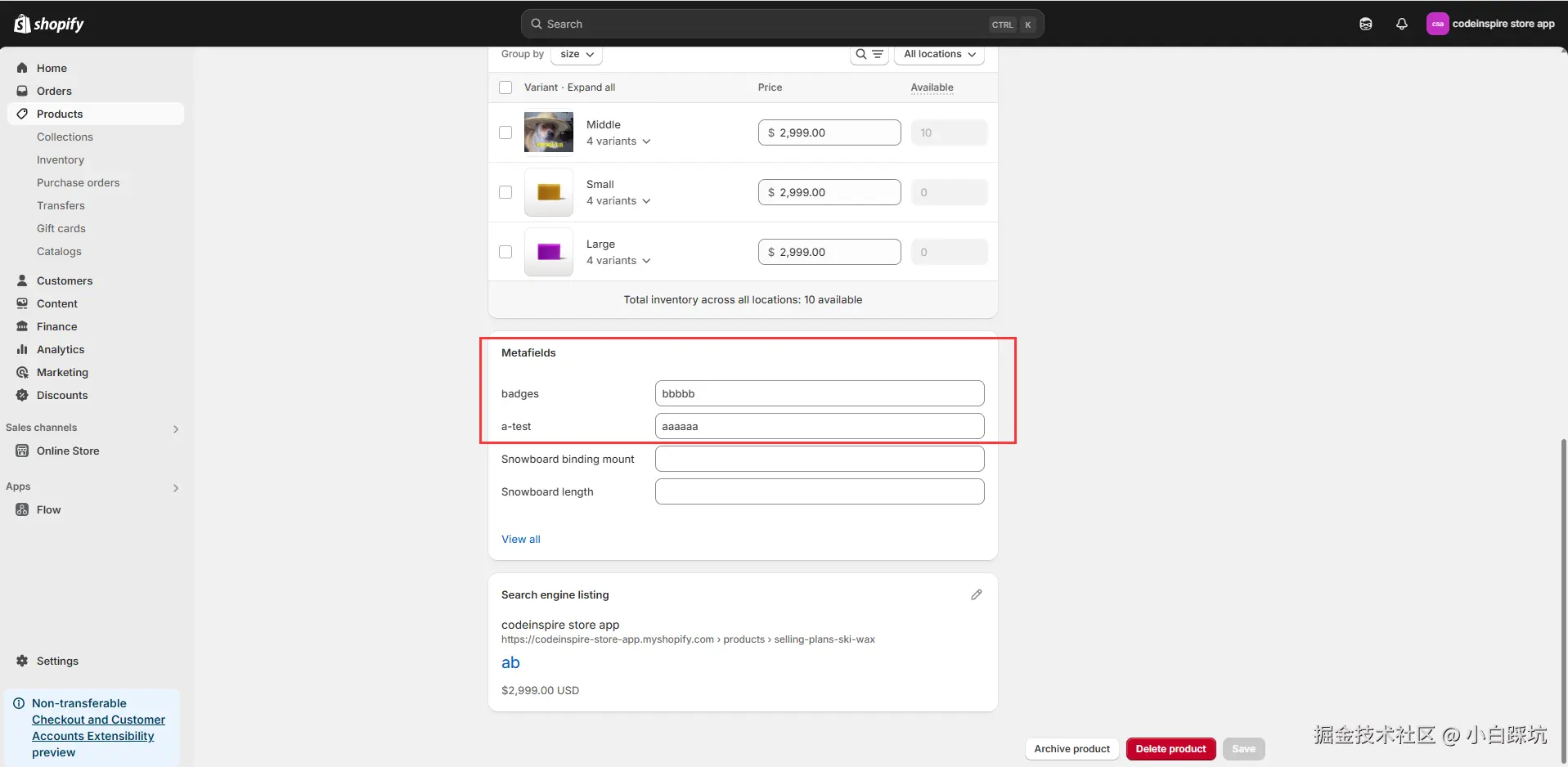Screen dimensions: 1568x767
Task: Click Expand all in the variant header
Action: (591, 87)
